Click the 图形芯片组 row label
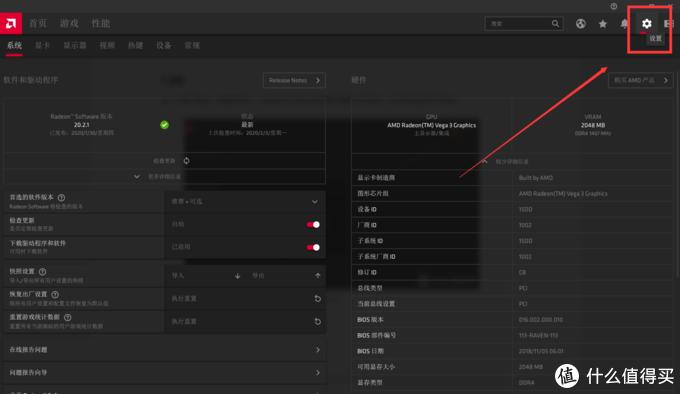The width and height of the screenshot is (680, 394). pos(373,193)
